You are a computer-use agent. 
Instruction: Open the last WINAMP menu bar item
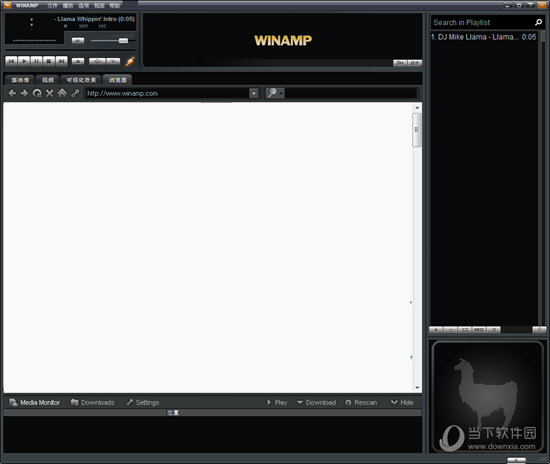pyautogui.click(x=115, y=5)
